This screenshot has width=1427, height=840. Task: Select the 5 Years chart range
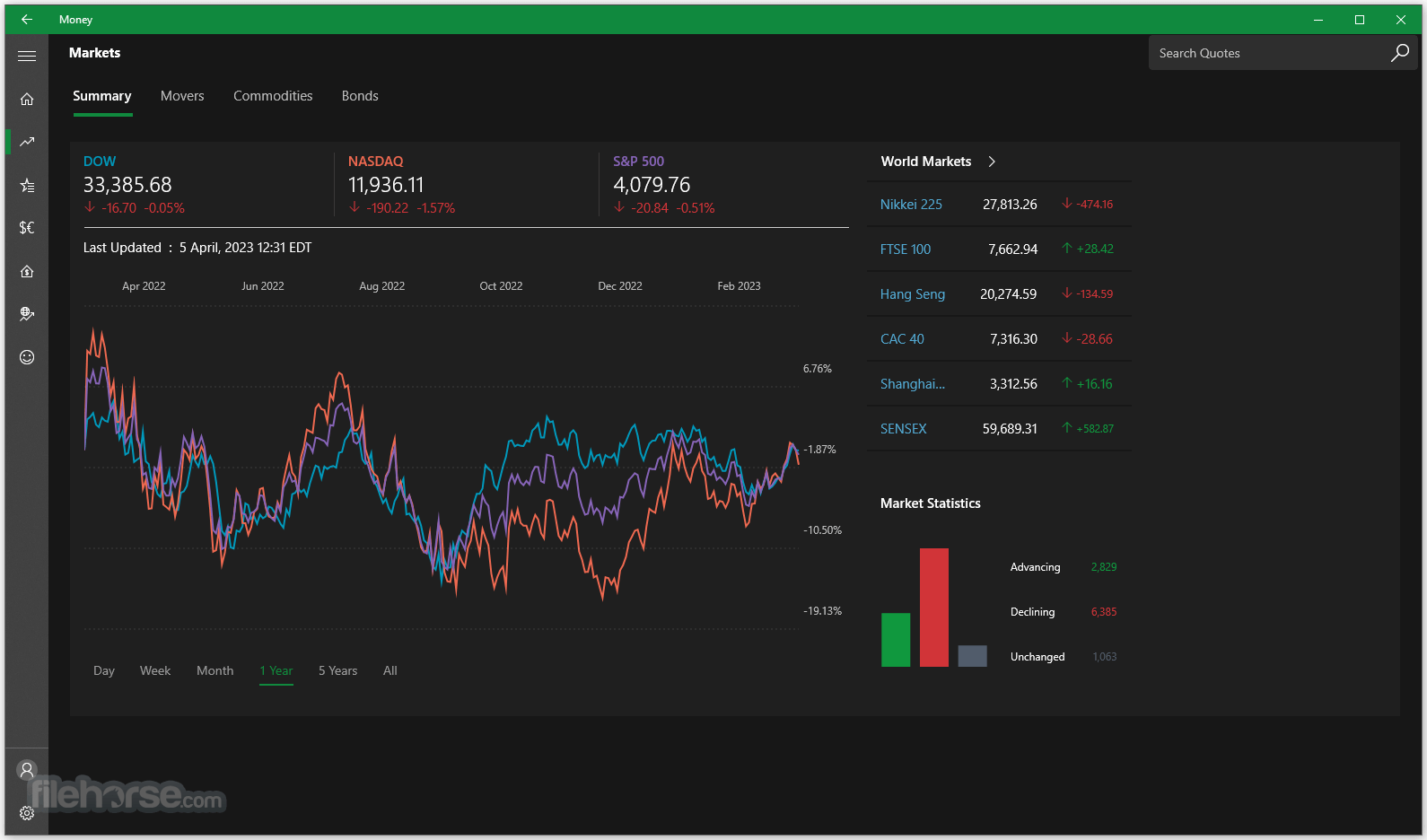(337, 670)
